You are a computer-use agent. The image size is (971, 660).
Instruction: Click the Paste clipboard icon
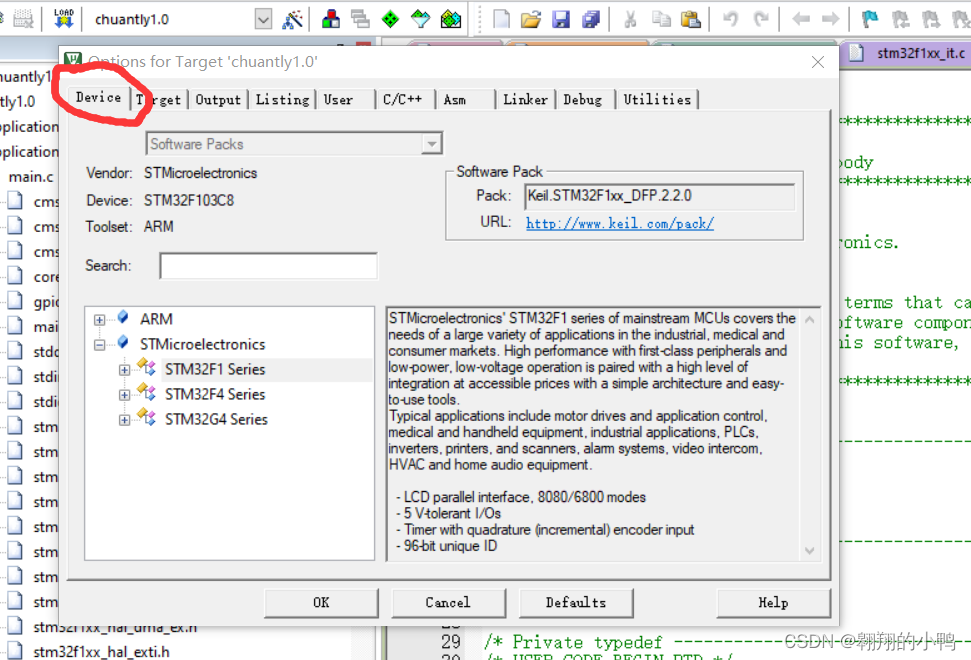690,19
